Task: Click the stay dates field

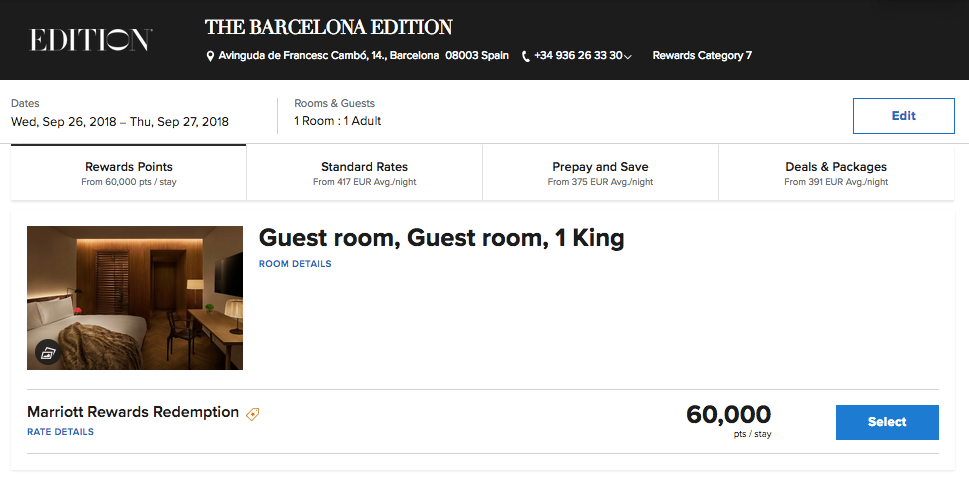Action: (120, 122)
